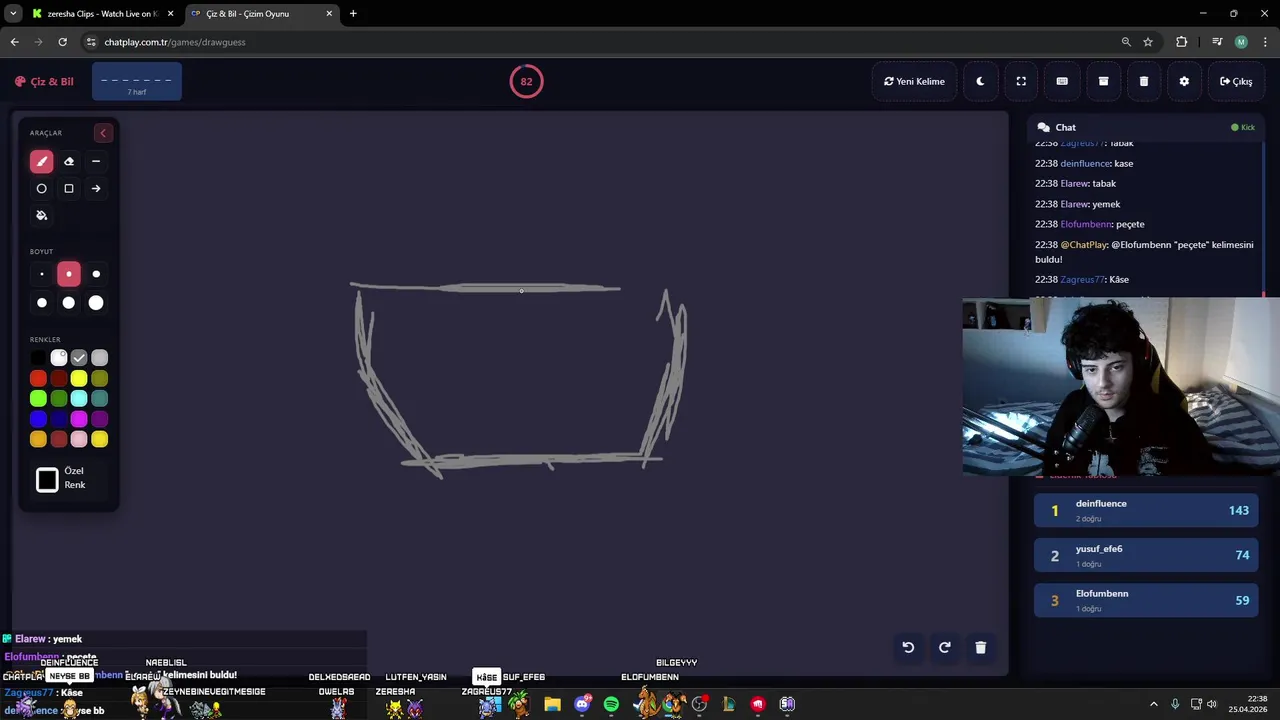
Task: Pick the magenta color swatch
Action: 79,419
